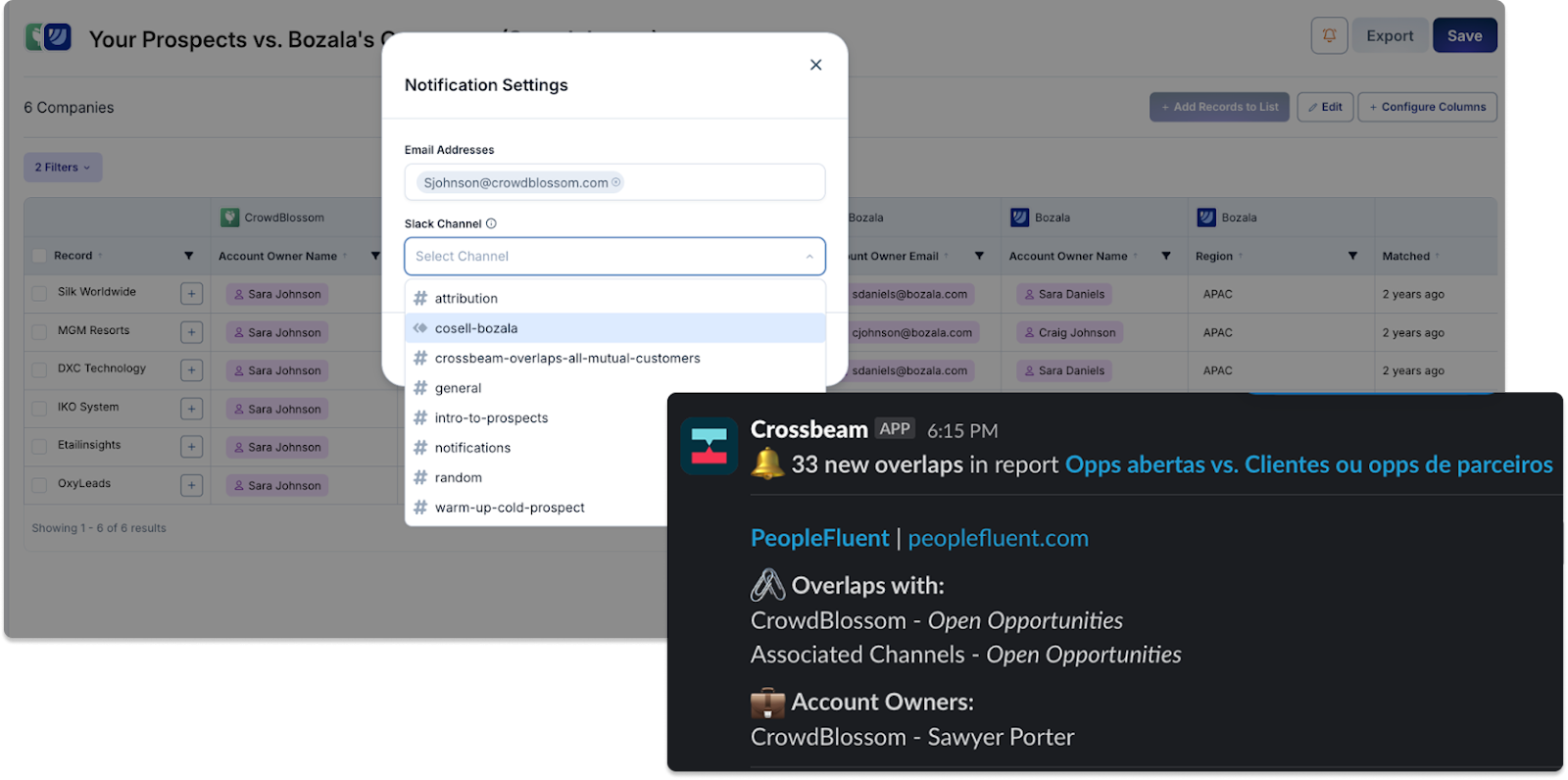This screenshot has width=1568, height=780.
Task: Click Sara Johnson tag in Silk Worldwide row
Action: pos(277,294)
